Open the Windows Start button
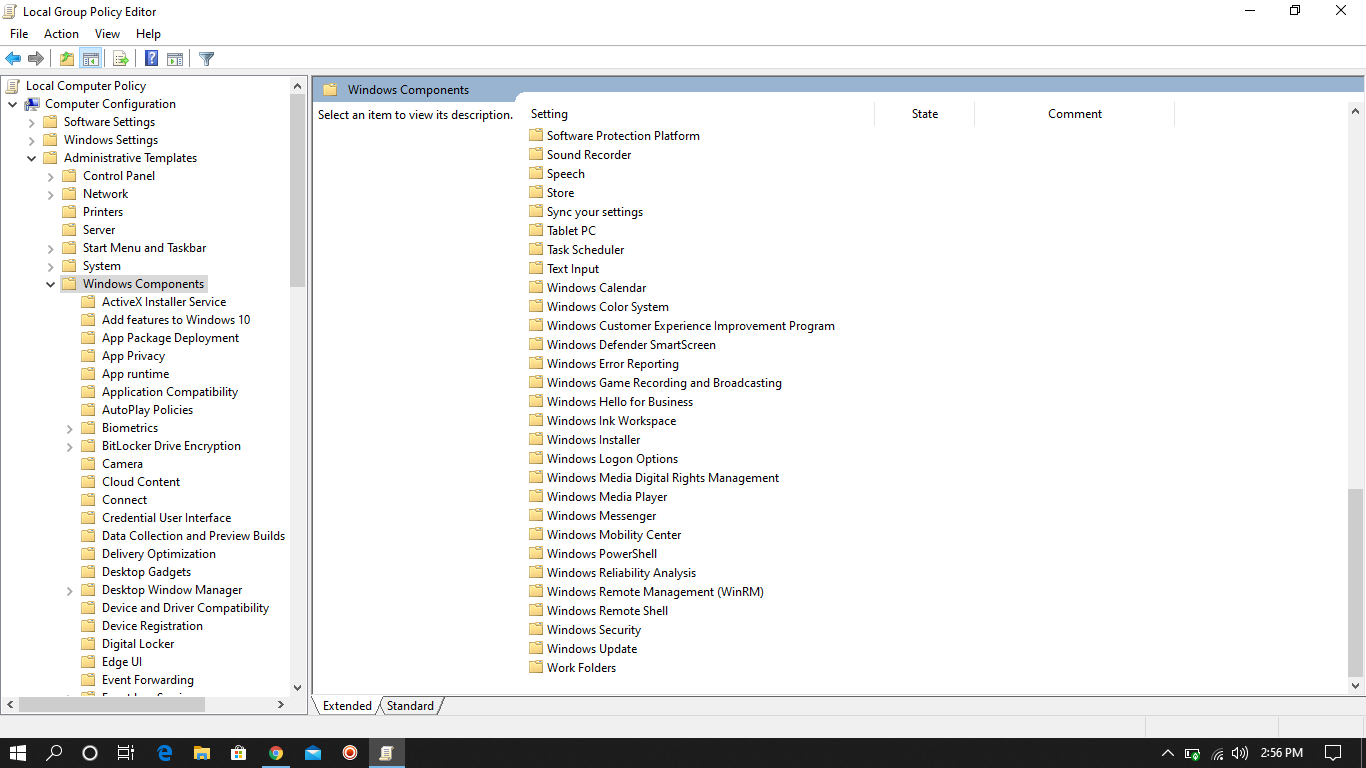This screenshot has width=1366, height=768. [x=18, y=753]
